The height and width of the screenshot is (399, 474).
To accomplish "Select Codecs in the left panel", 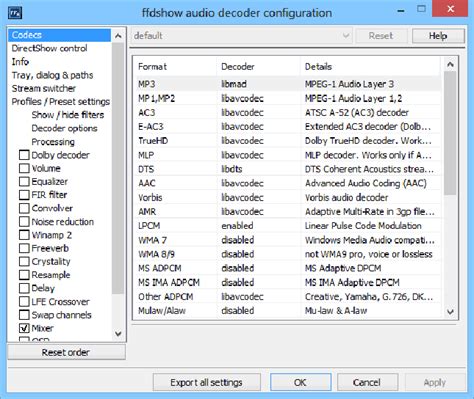I will coord(59,35).
